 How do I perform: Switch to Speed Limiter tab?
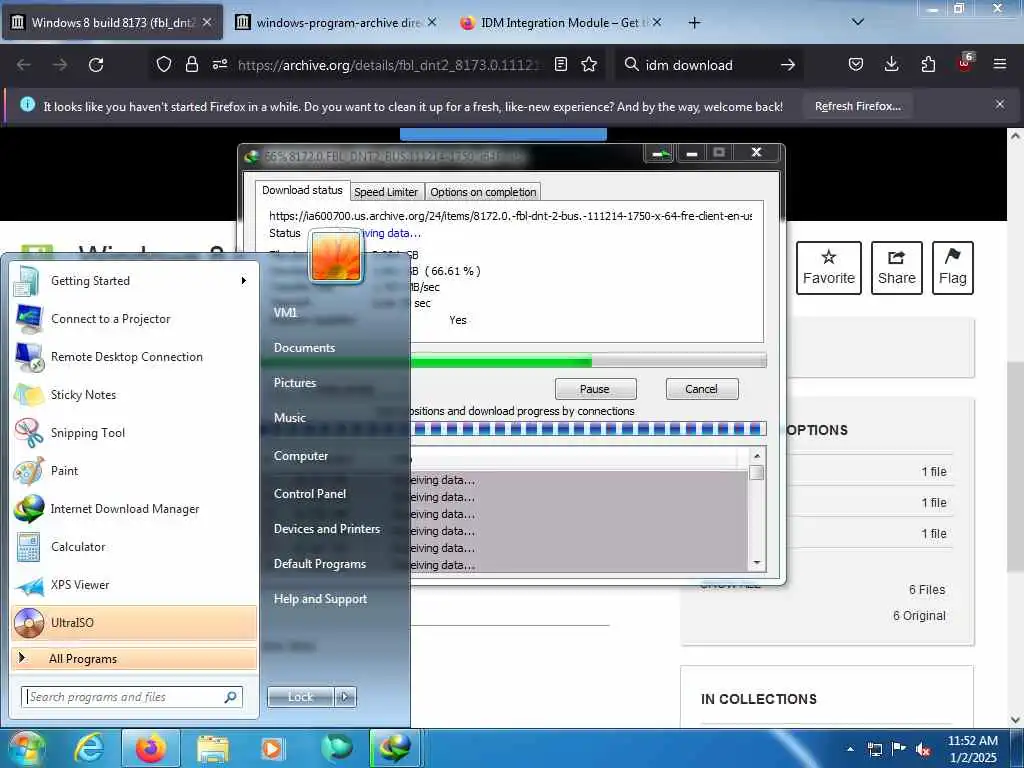coord(386,192)
